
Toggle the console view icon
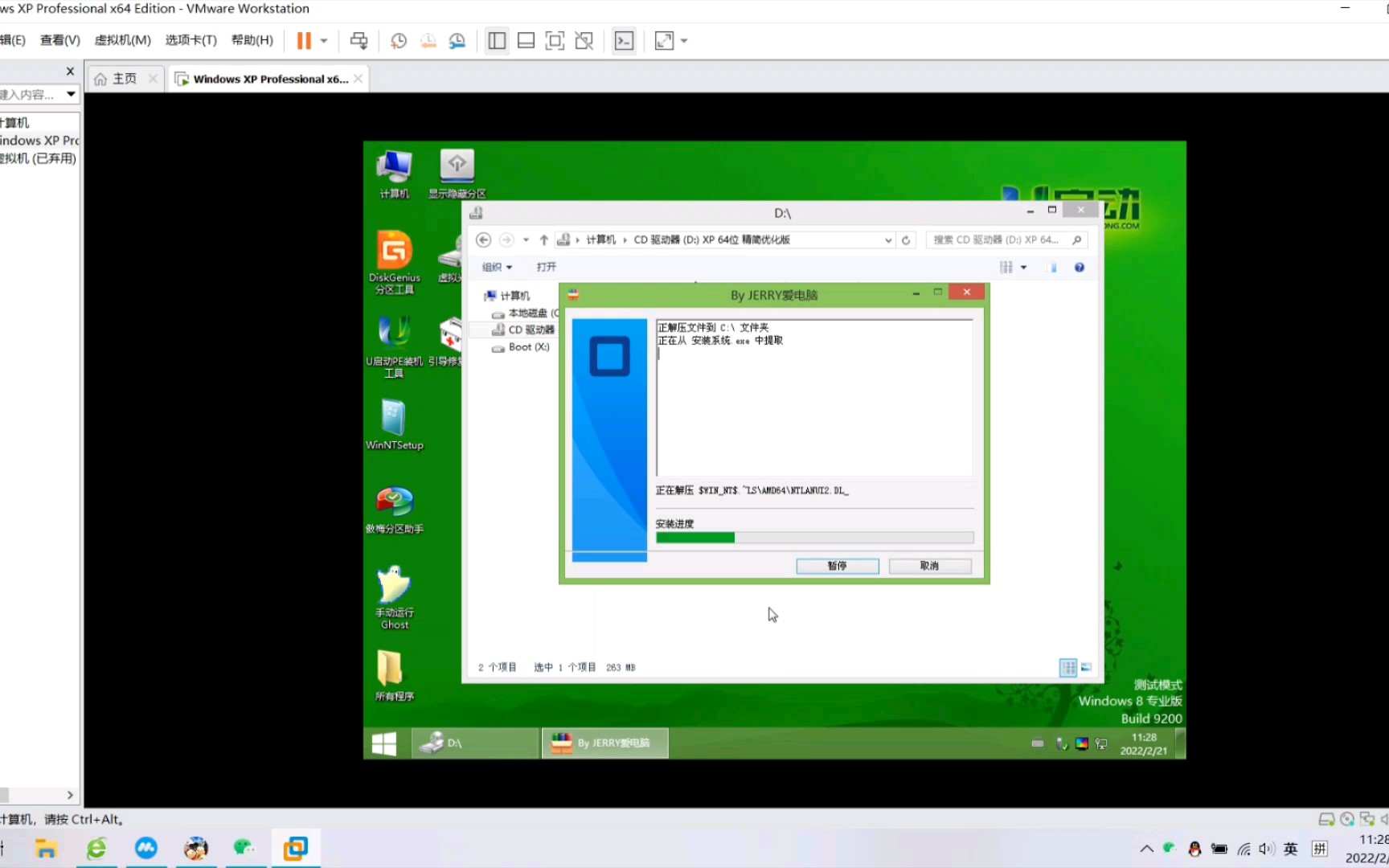[624, 40]
